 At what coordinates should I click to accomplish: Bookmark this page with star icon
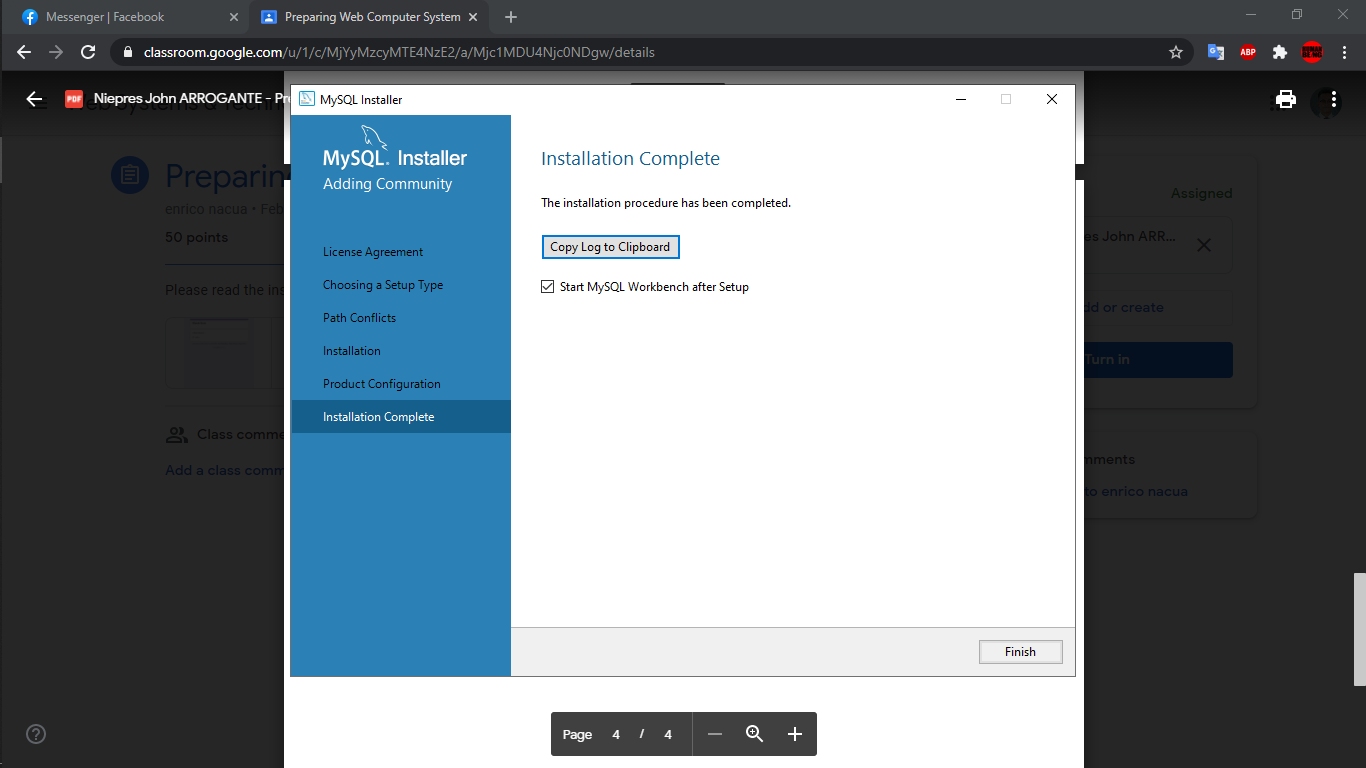(1176, 52)
